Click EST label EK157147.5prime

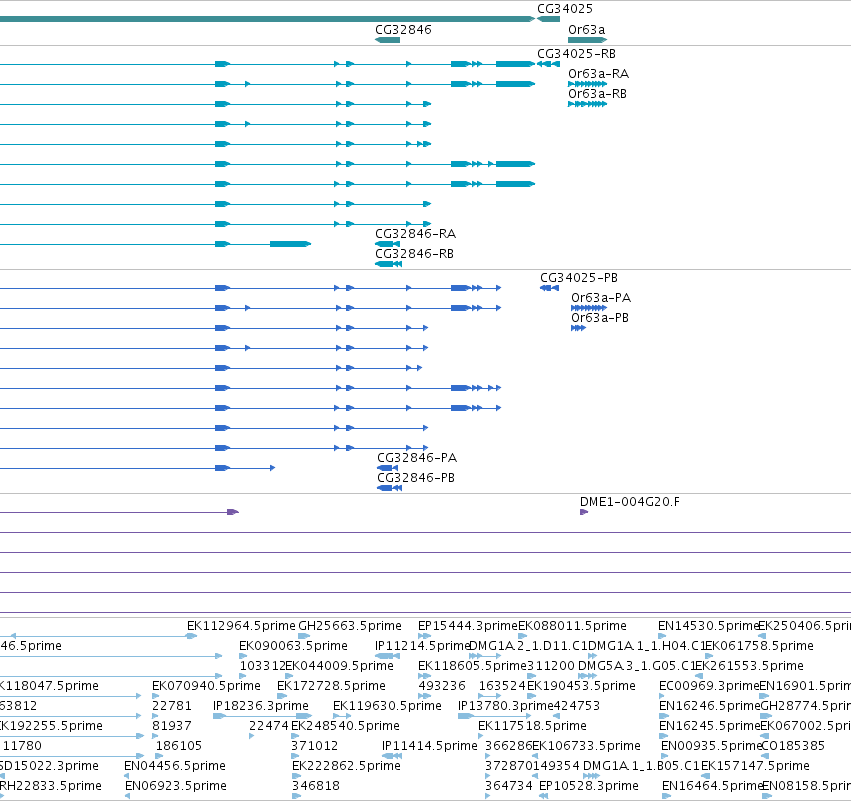tap(755, 766)
